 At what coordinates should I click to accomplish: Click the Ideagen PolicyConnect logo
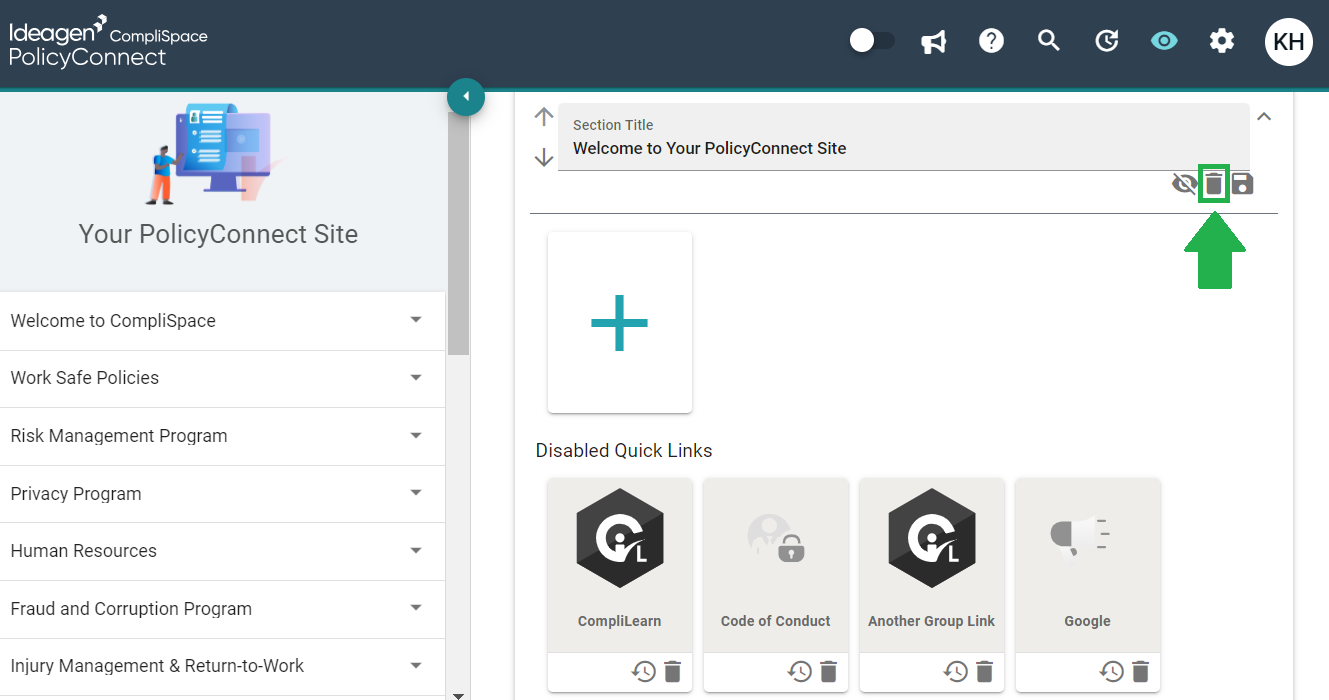click(x=108, y=42)
